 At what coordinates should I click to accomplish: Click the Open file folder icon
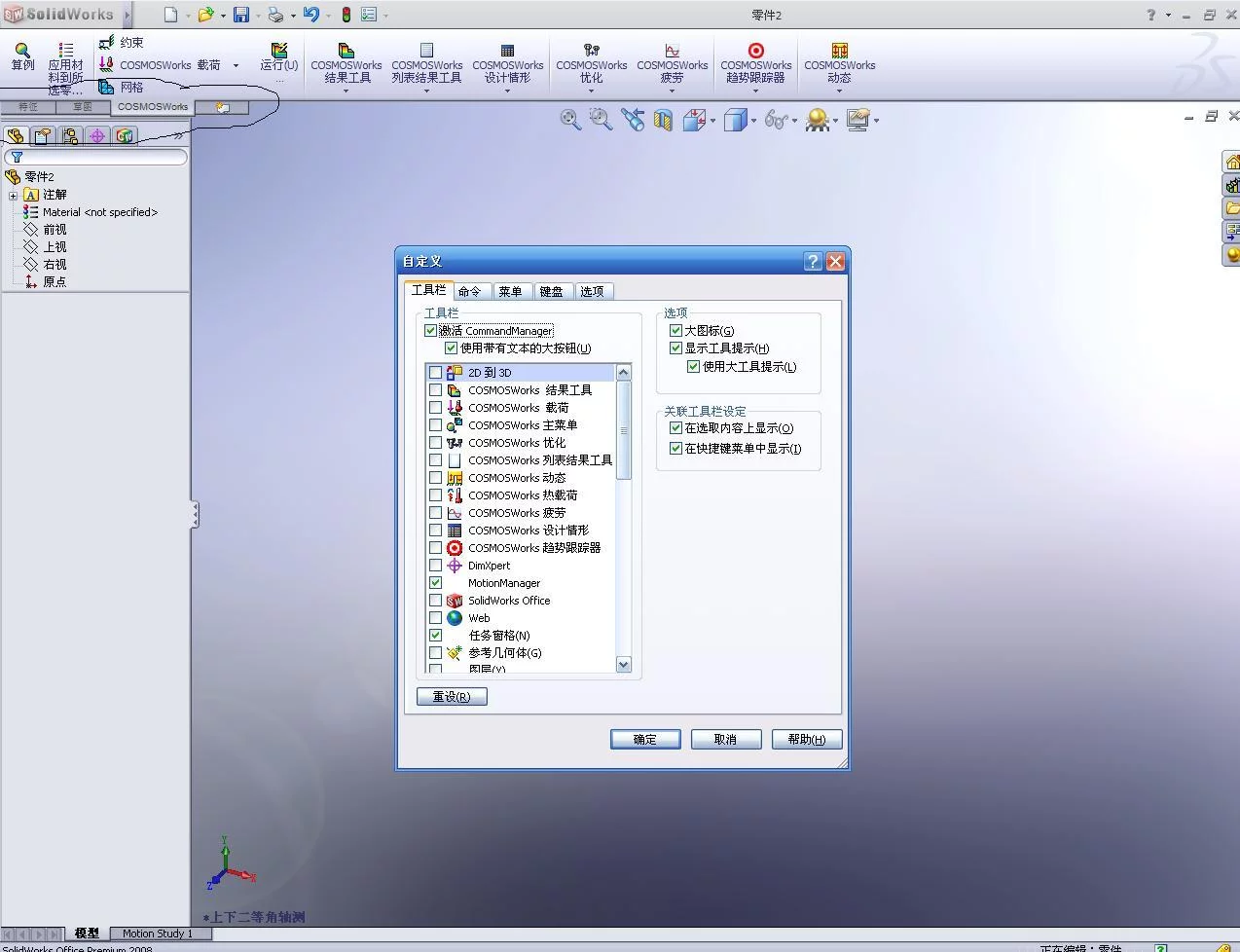click(205, 15)
